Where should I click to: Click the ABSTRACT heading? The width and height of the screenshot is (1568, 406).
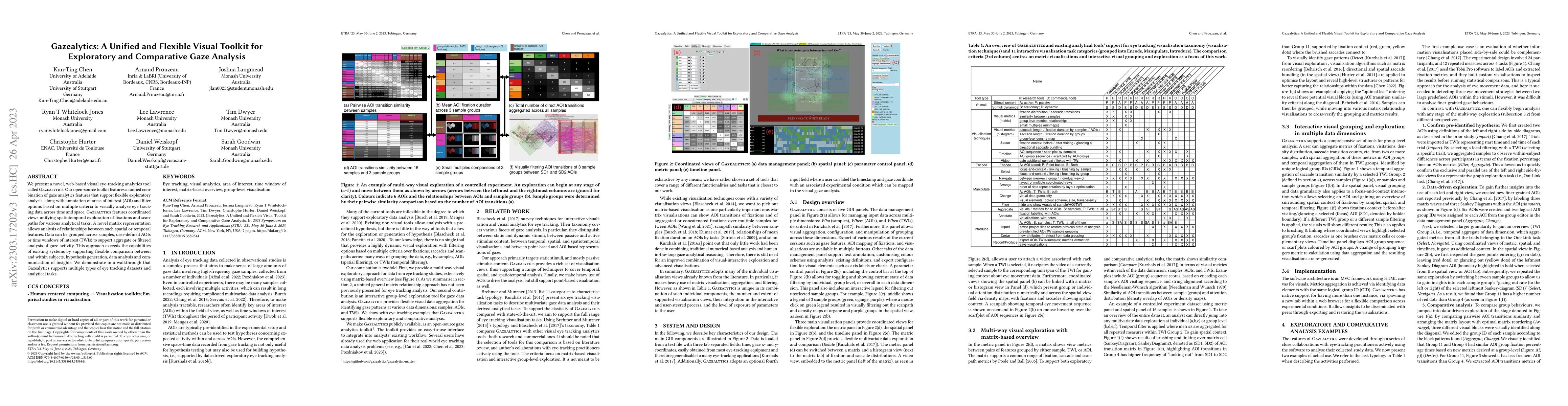pos(43,177)
